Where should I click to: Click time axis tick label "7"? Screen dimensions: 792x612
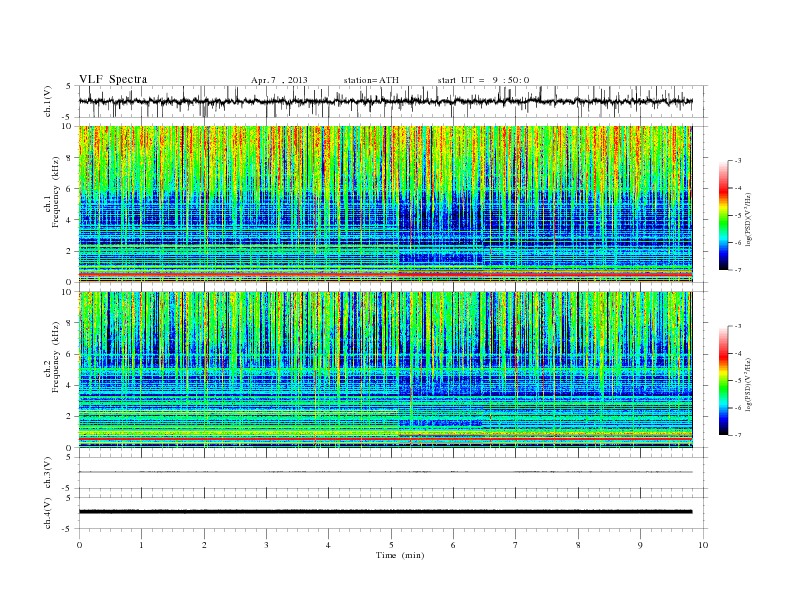[516, 545]
